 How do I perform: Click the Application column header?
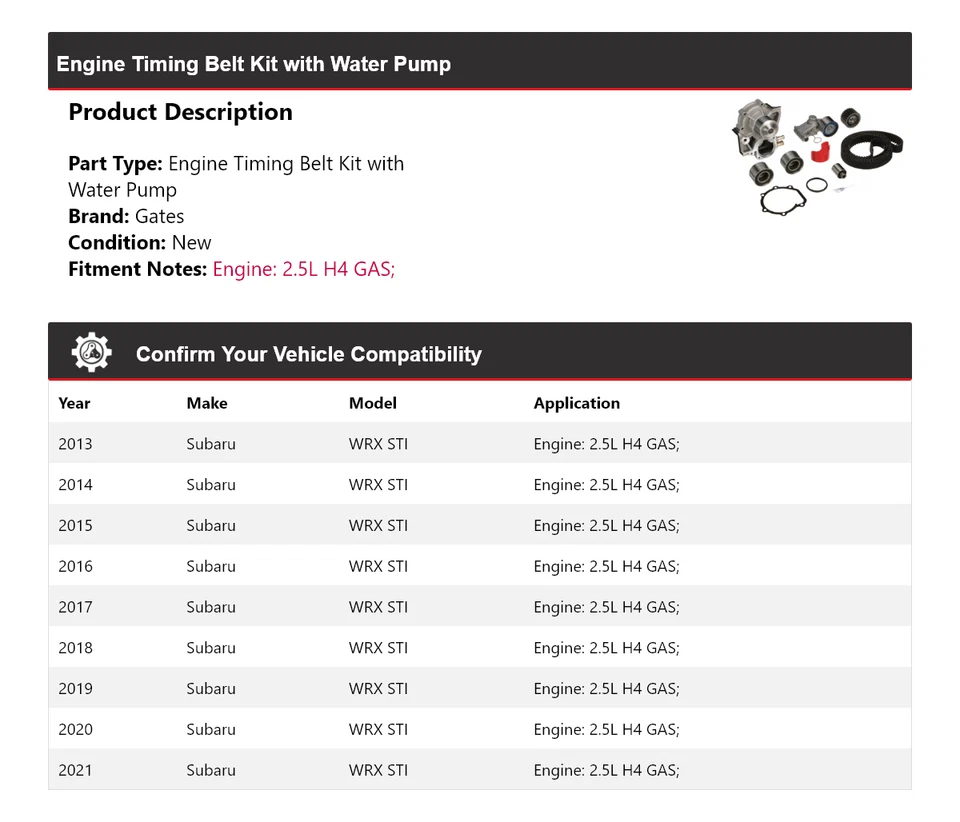click(x=576, y=403)
